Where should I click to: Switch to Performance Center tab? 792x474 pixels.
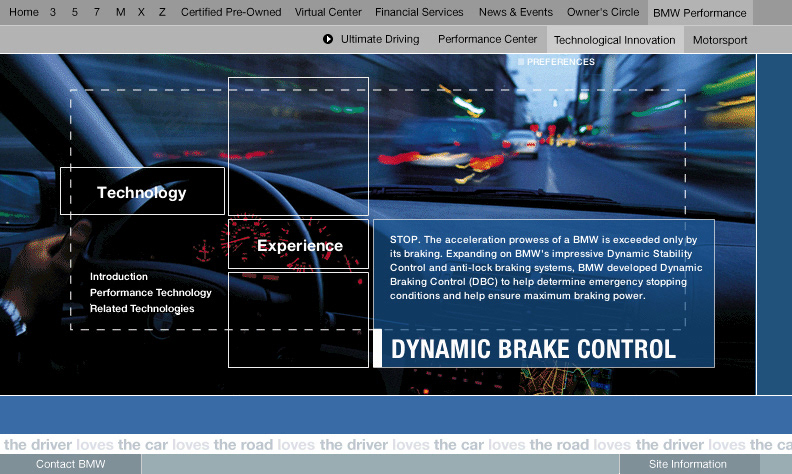coord(487,39)
